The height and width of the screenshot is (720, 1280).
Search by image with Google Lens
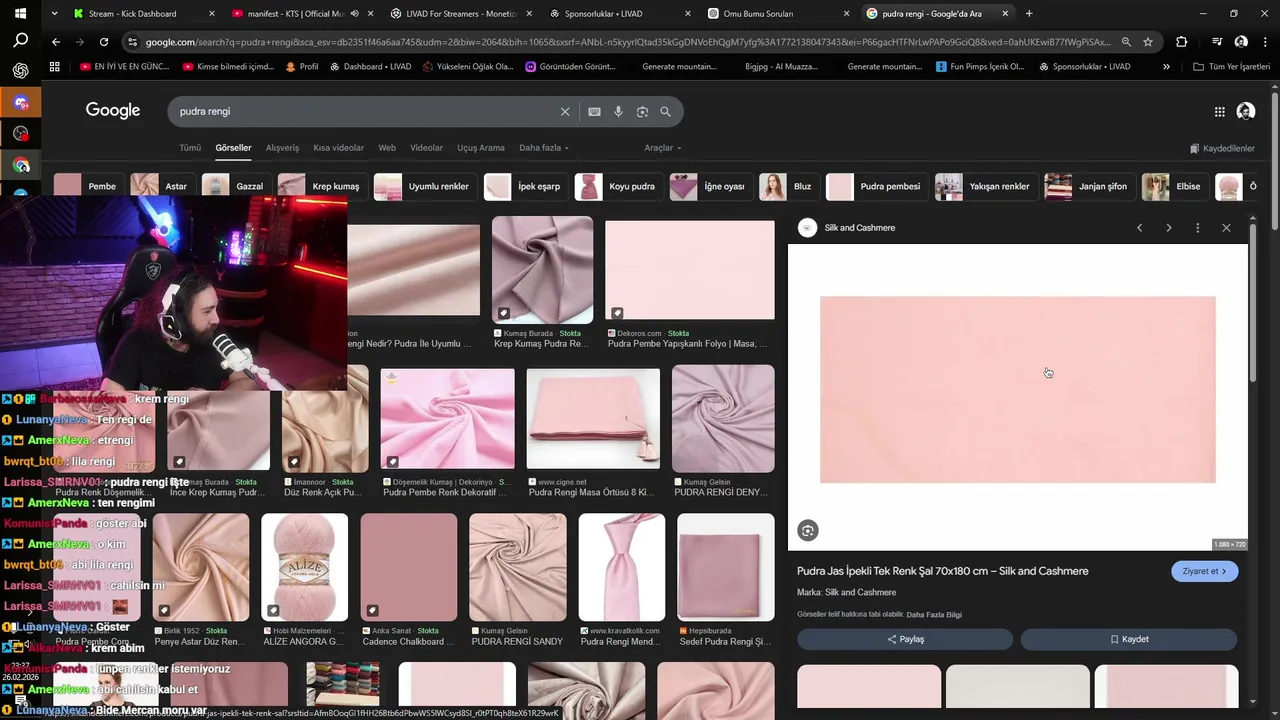click(642, 112)
